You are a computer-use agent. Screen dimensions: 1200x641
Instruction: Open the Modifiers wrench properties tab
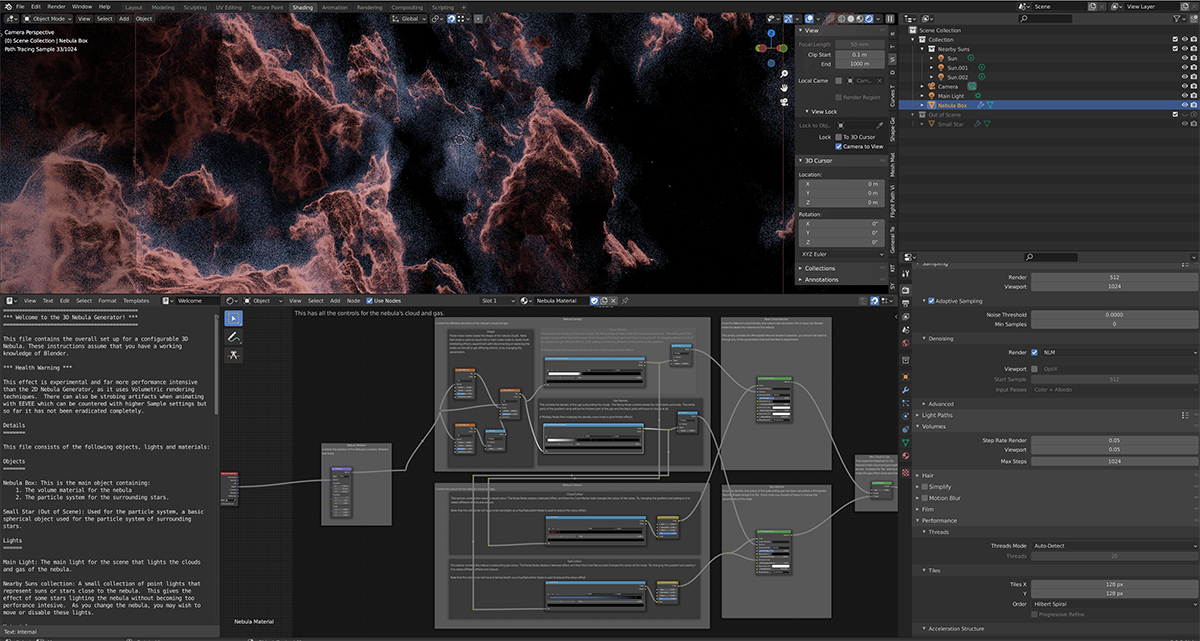point(906,388)
